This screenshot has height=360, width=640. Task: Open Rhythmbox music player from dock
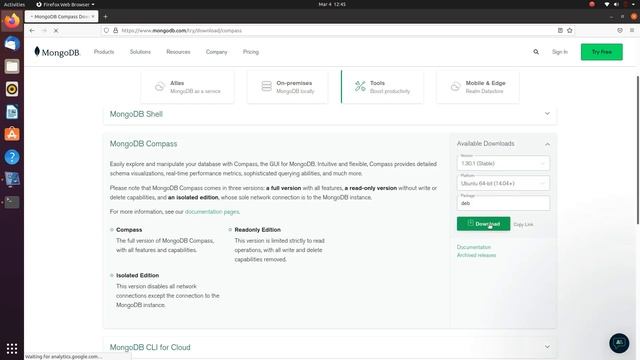click(12, 89)
